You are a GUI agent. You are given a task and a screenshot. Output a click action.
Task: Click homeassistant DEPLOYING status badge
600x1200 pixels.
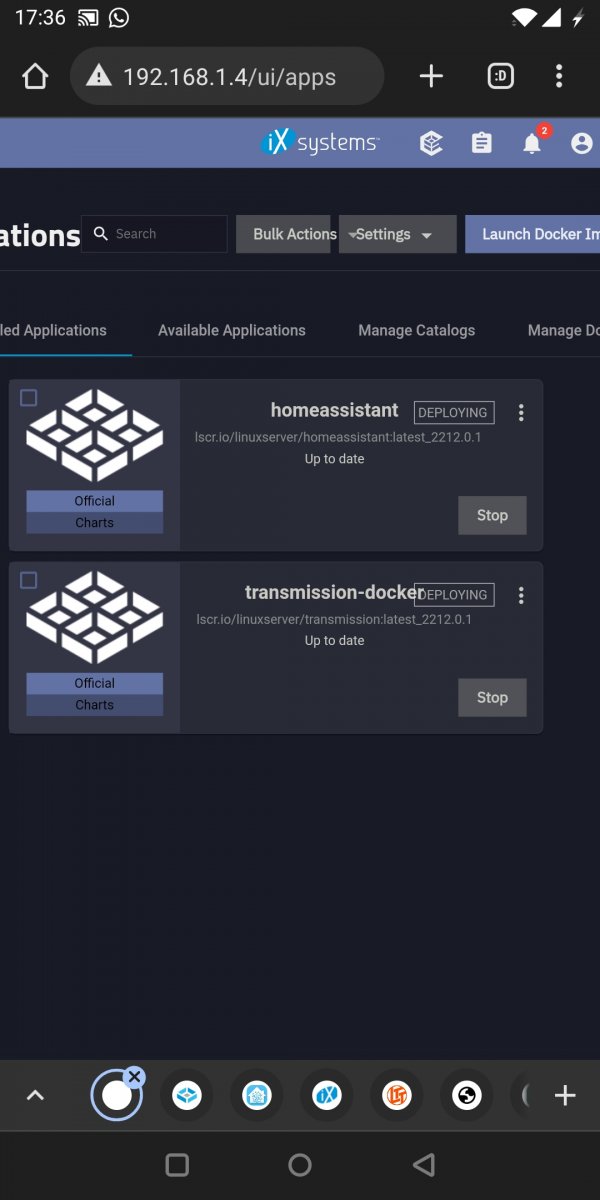pos(454,412)
